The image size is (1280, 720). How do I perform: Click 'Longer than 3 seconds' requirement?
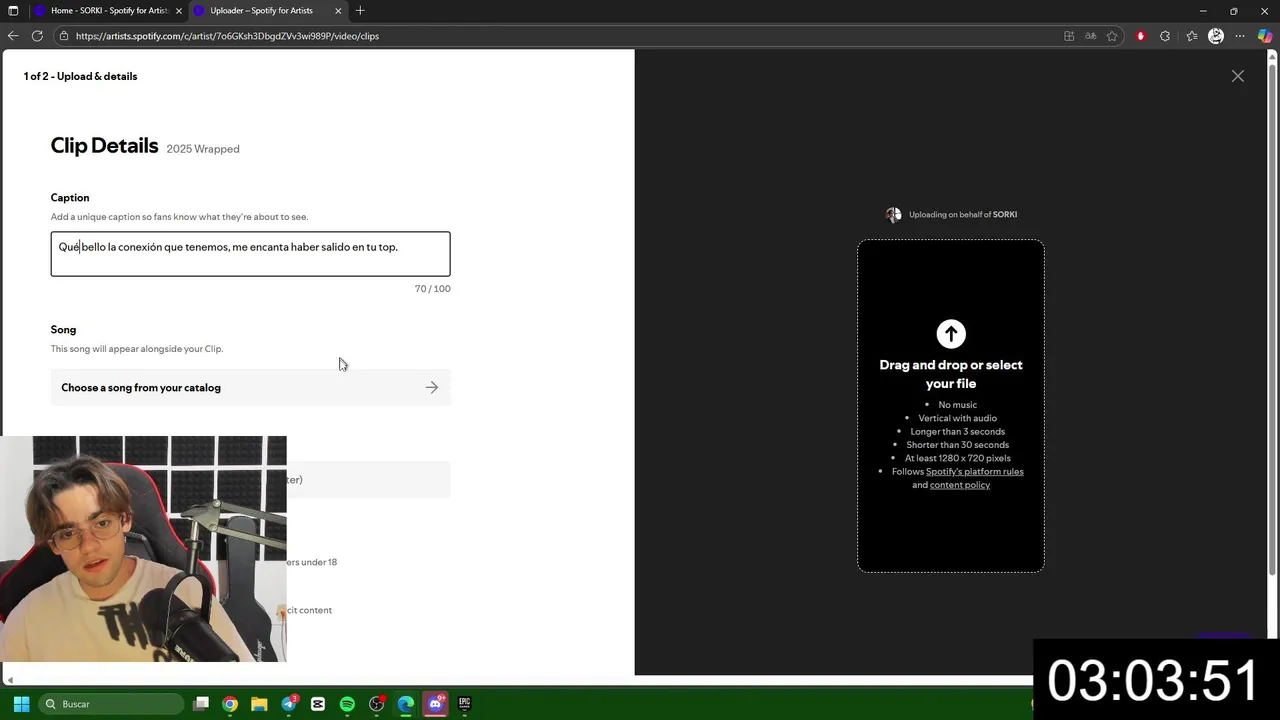[x=957, y=432]
